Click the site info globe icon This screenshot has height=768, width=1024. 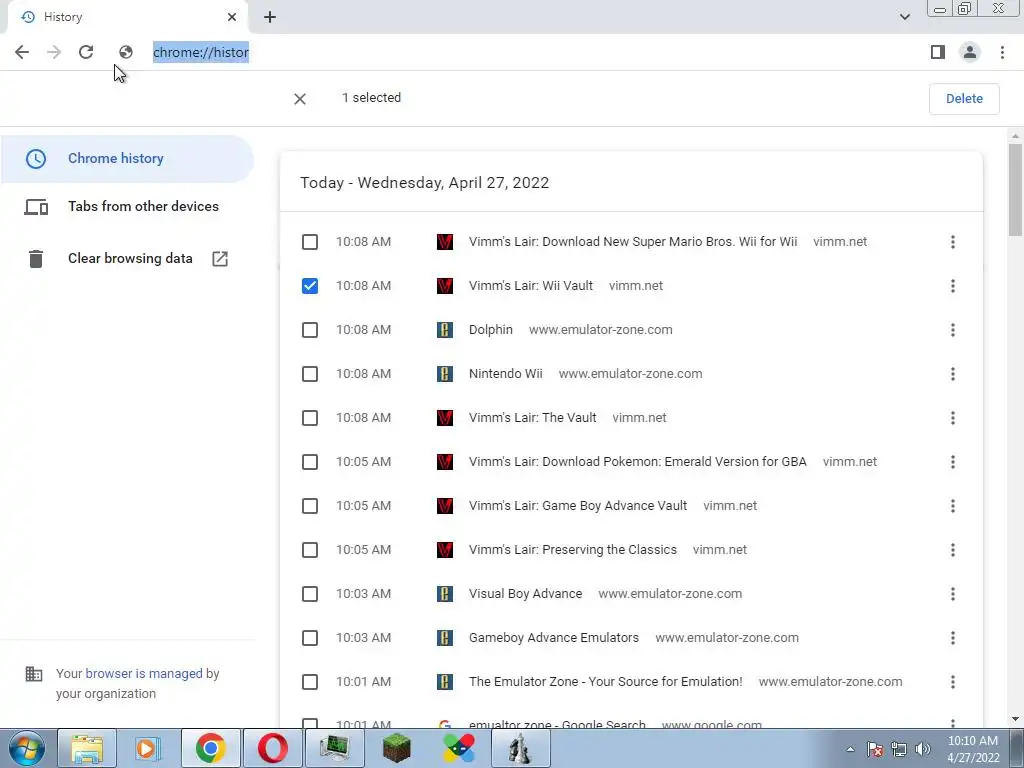tap(125, 52)
